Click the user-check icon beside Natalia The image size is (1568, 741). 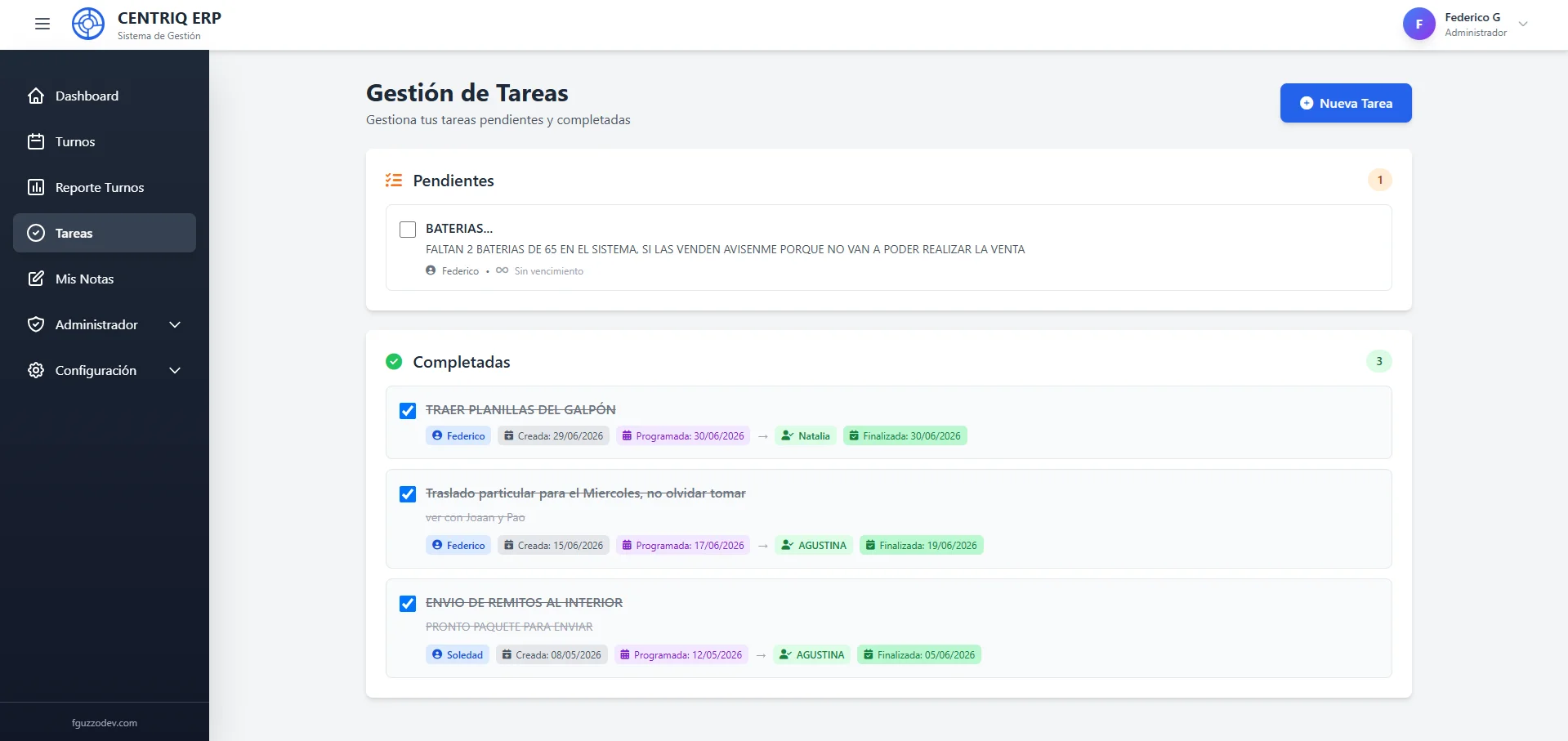[787, 435]
